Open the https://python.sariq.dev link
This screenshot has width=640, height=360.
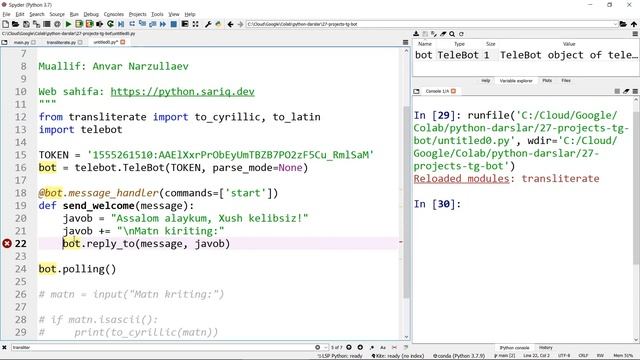[x=182, y=91]
